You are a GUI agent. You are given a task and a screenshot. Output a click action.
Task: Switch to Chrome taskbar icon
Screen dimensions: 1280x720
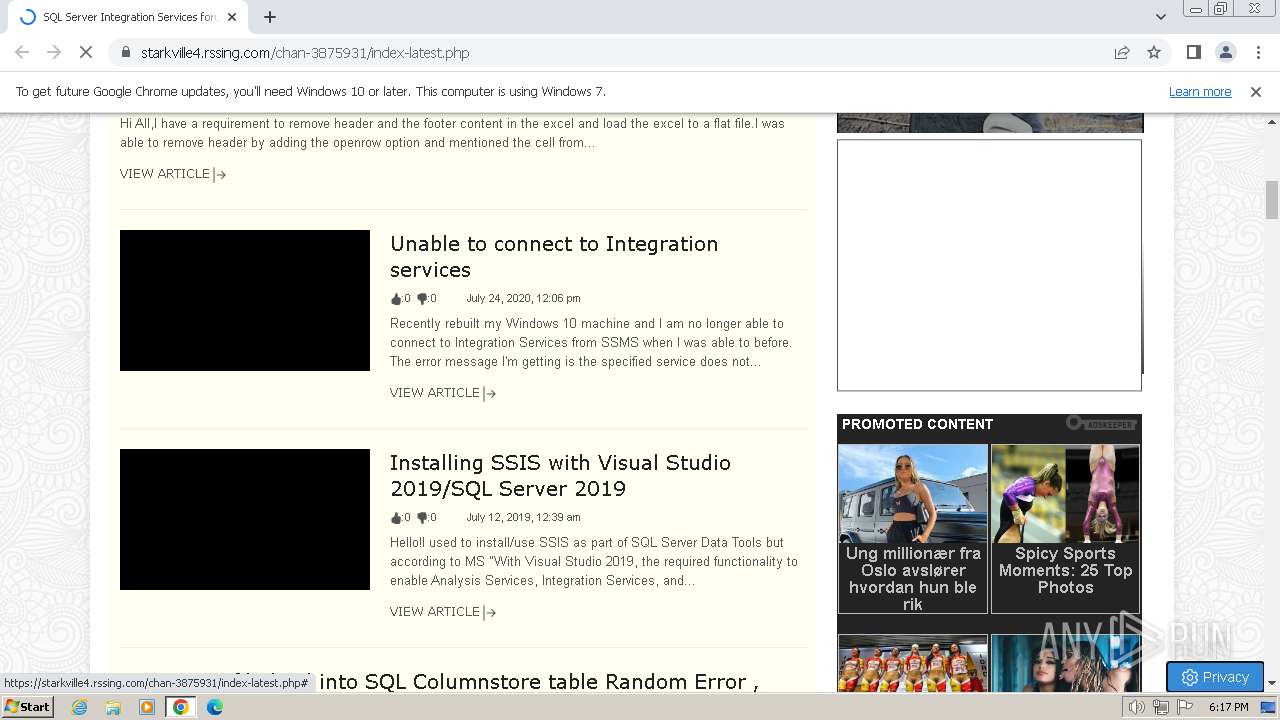pos(181,707)
